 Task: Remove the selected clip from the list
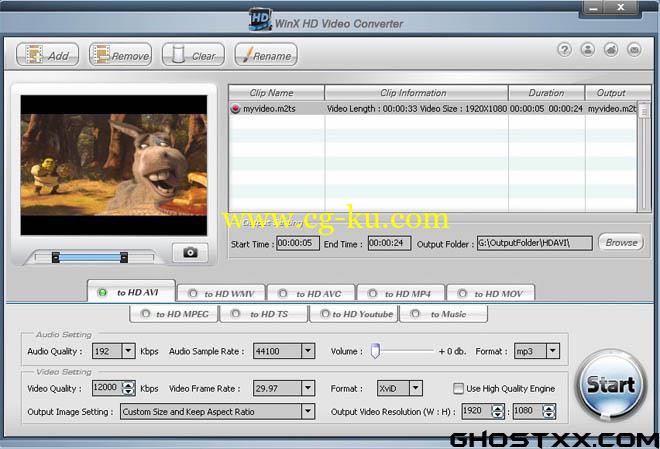click(120, 55)
